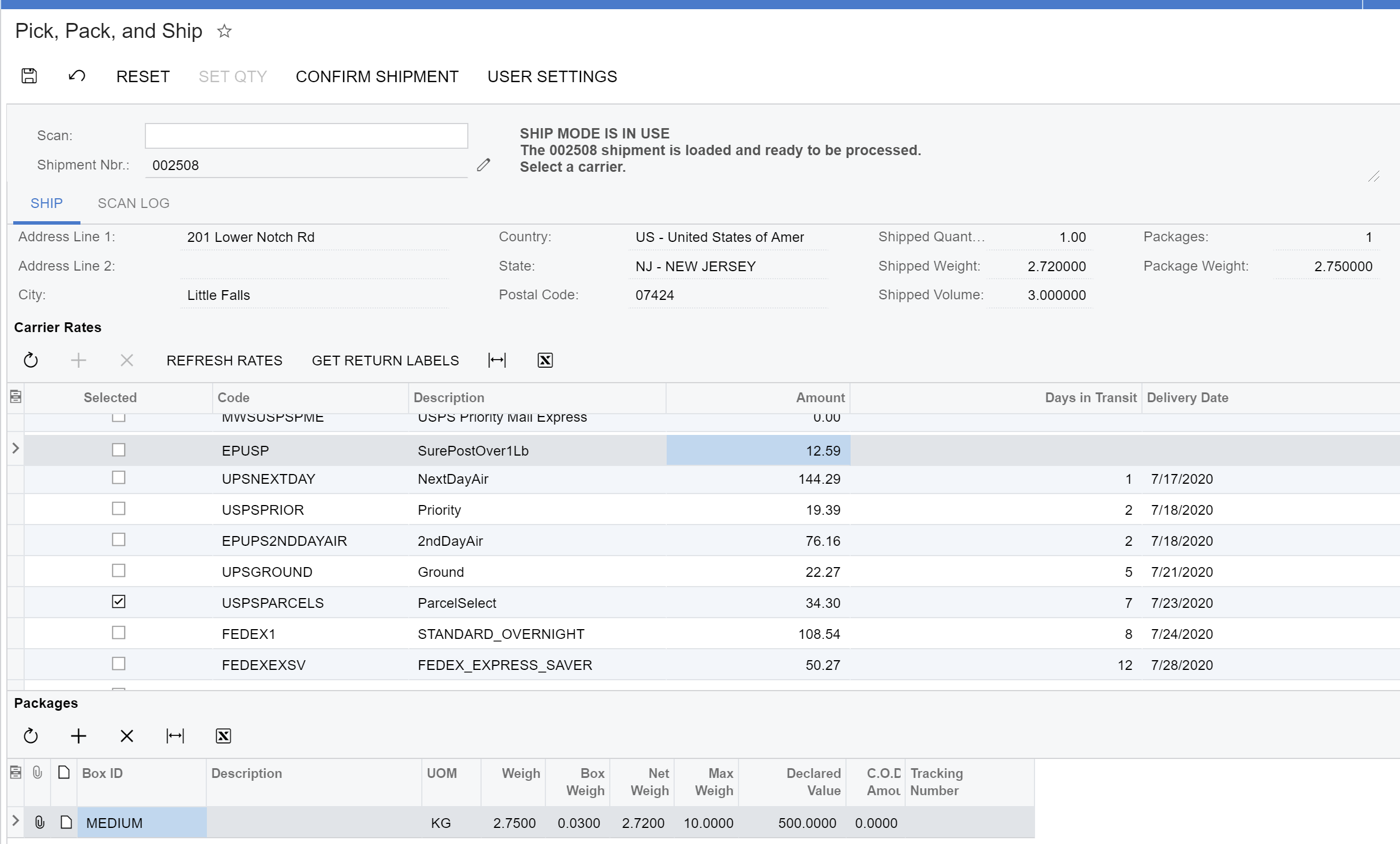Screen dimensions: 1400x844
Task: Click the REFRESH RATES button
Action: 225,360
